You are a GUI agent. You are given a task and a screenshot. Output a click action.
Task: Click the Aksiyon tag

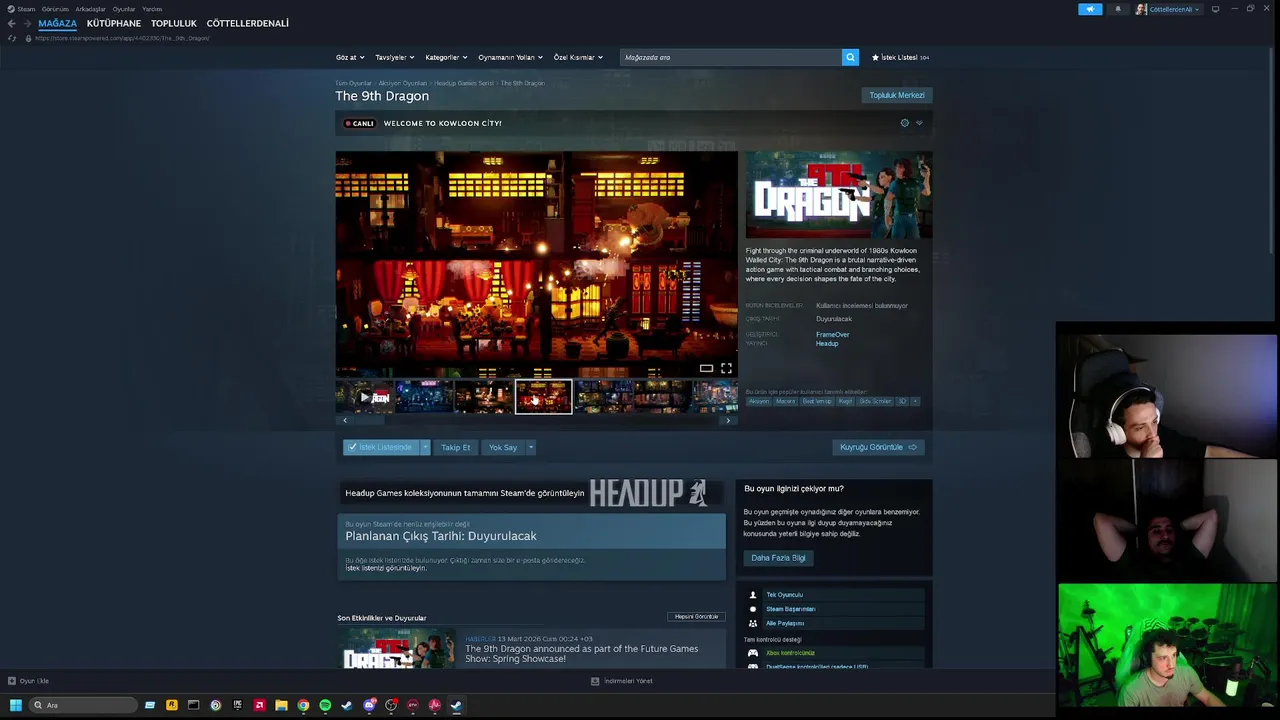759,401
